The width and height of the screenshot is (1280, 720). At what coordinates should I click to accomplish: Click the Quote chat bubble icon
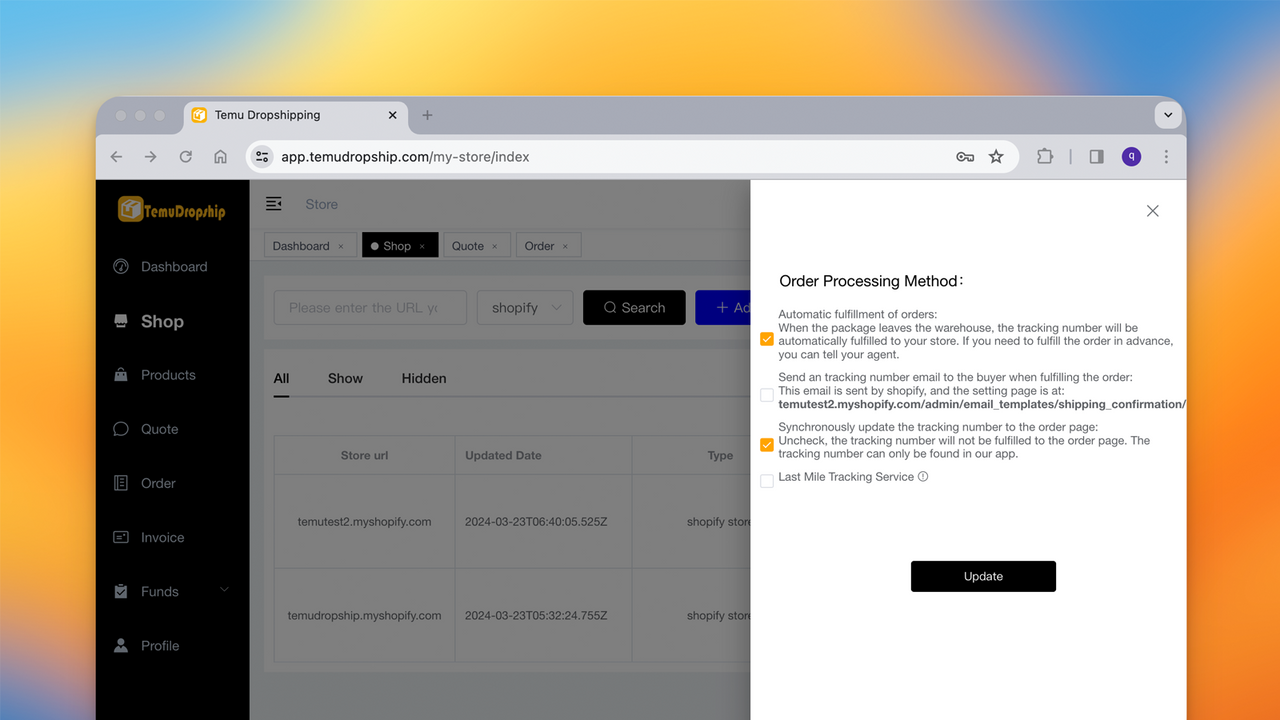121,429
